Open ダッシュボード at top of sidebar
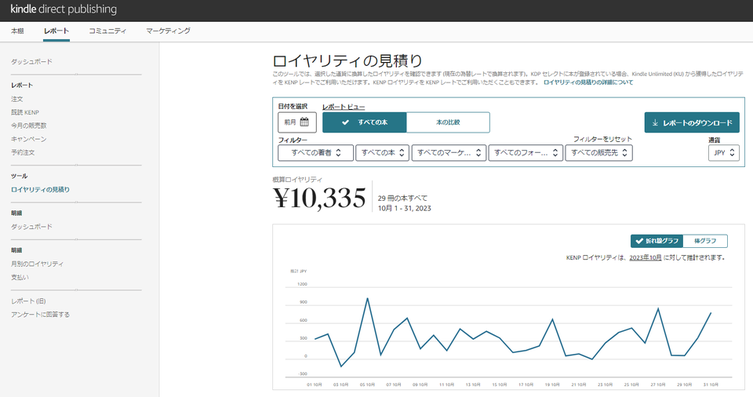The height and width of the screenshot is (397, 753). [32, 61]
